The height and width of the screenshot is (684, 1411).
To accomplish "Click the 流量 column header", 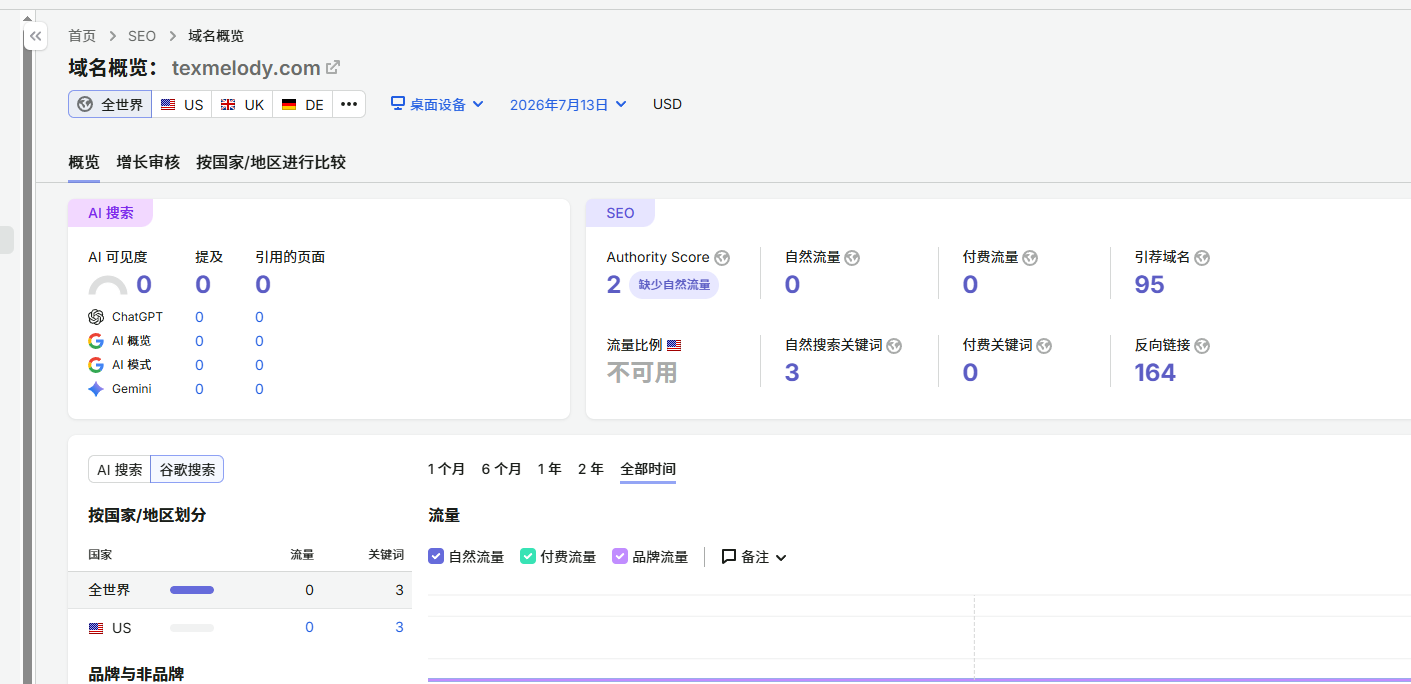I will click(x=302, y=554).
